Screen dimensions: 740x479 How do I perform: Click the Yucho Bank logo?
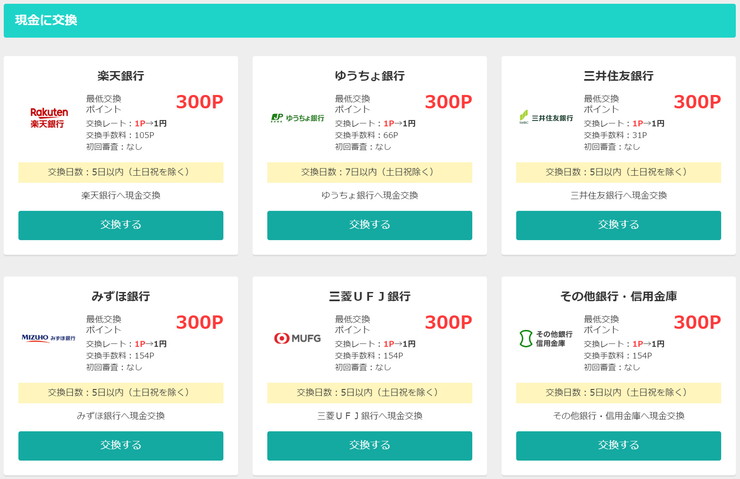[297, 118]
